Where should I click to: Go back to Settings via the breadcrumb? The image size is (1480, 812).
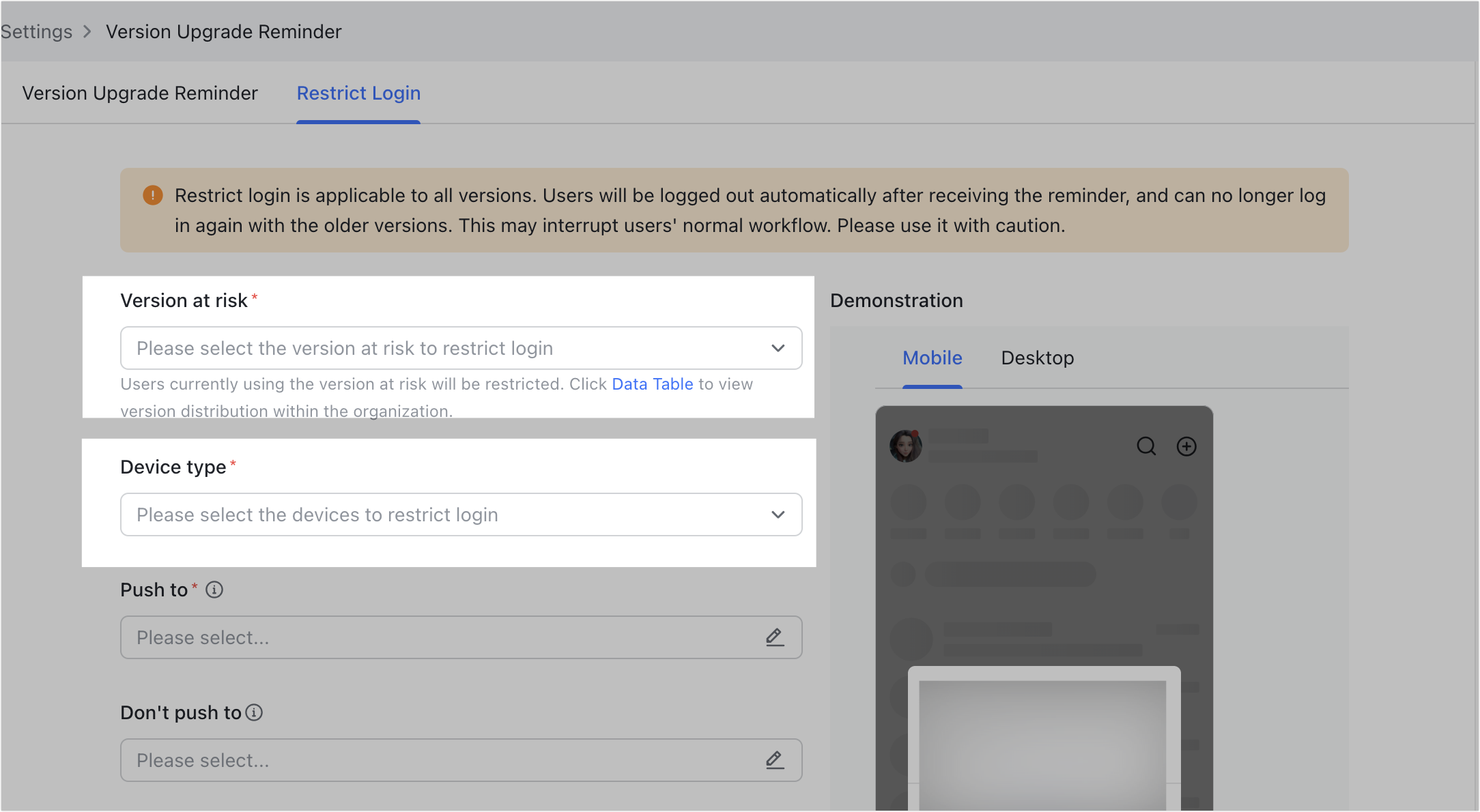click(35, 31)
